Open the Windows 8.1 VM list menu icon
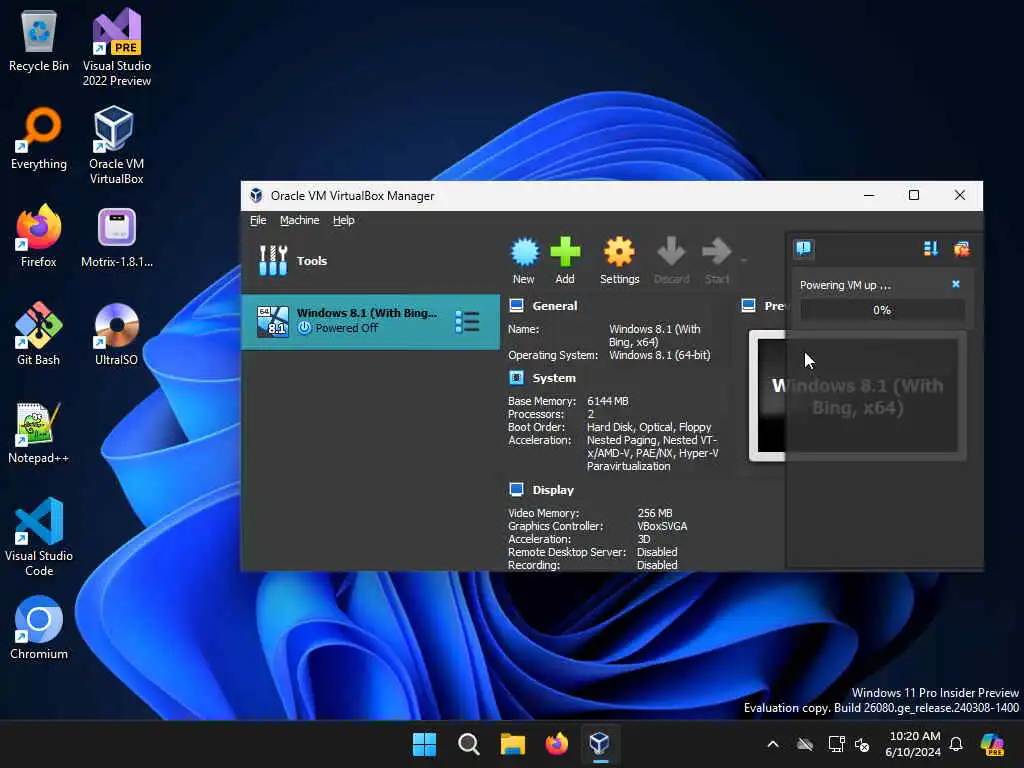 pyautogui.click(x=467, y=321)
